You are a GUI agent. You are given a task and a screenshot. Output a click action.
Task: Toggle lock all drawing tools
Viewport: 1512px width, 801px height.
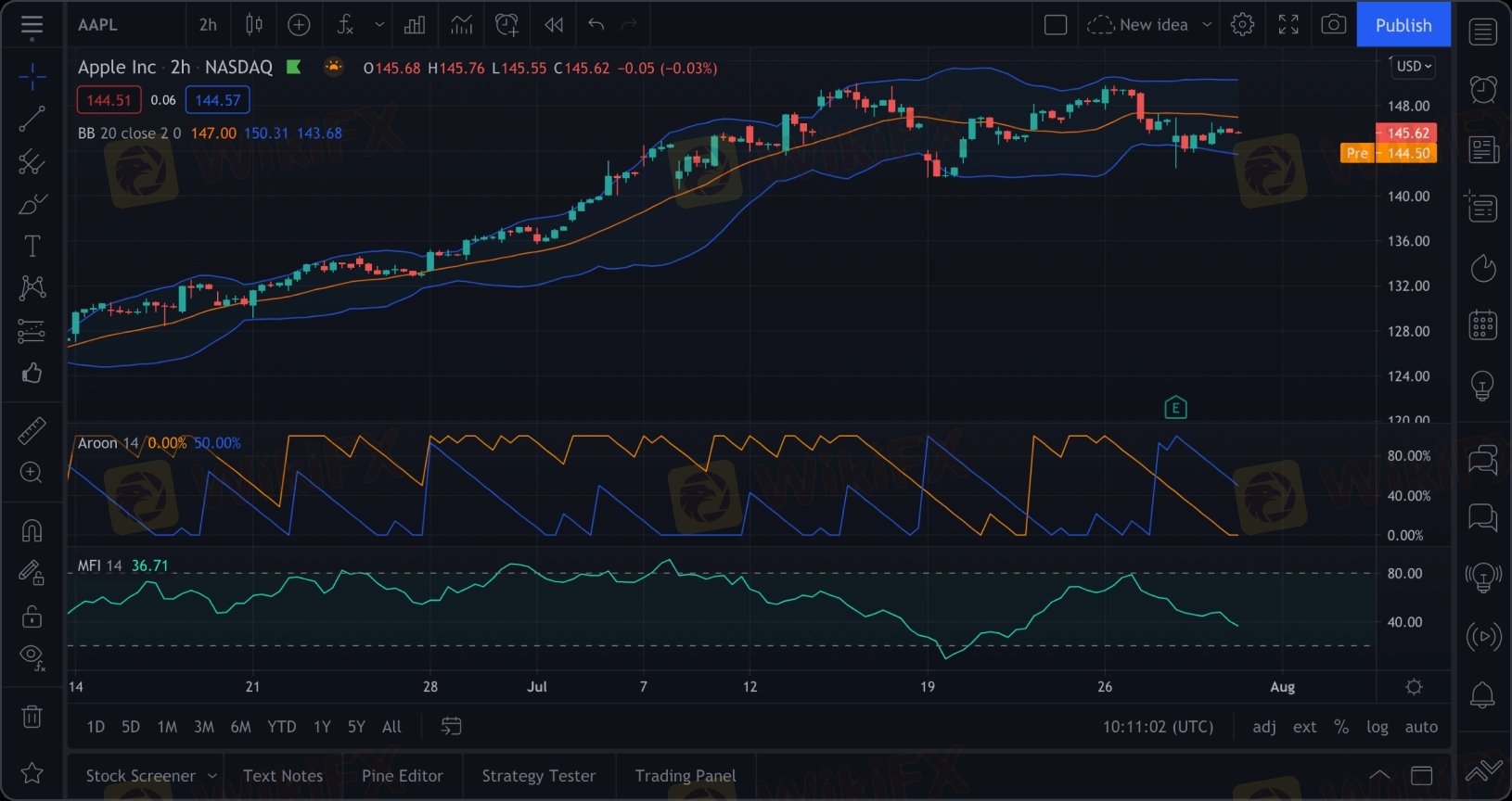[x=32, y=616]
